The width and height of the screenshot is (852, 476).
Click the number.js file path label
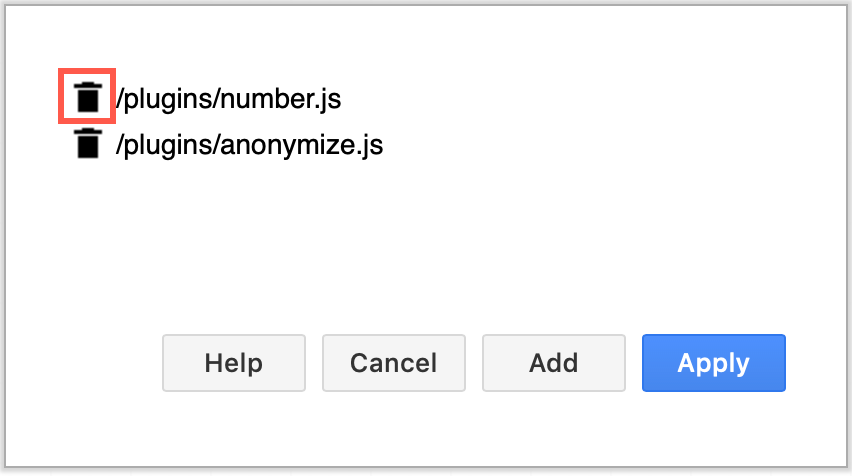[229, 98]
